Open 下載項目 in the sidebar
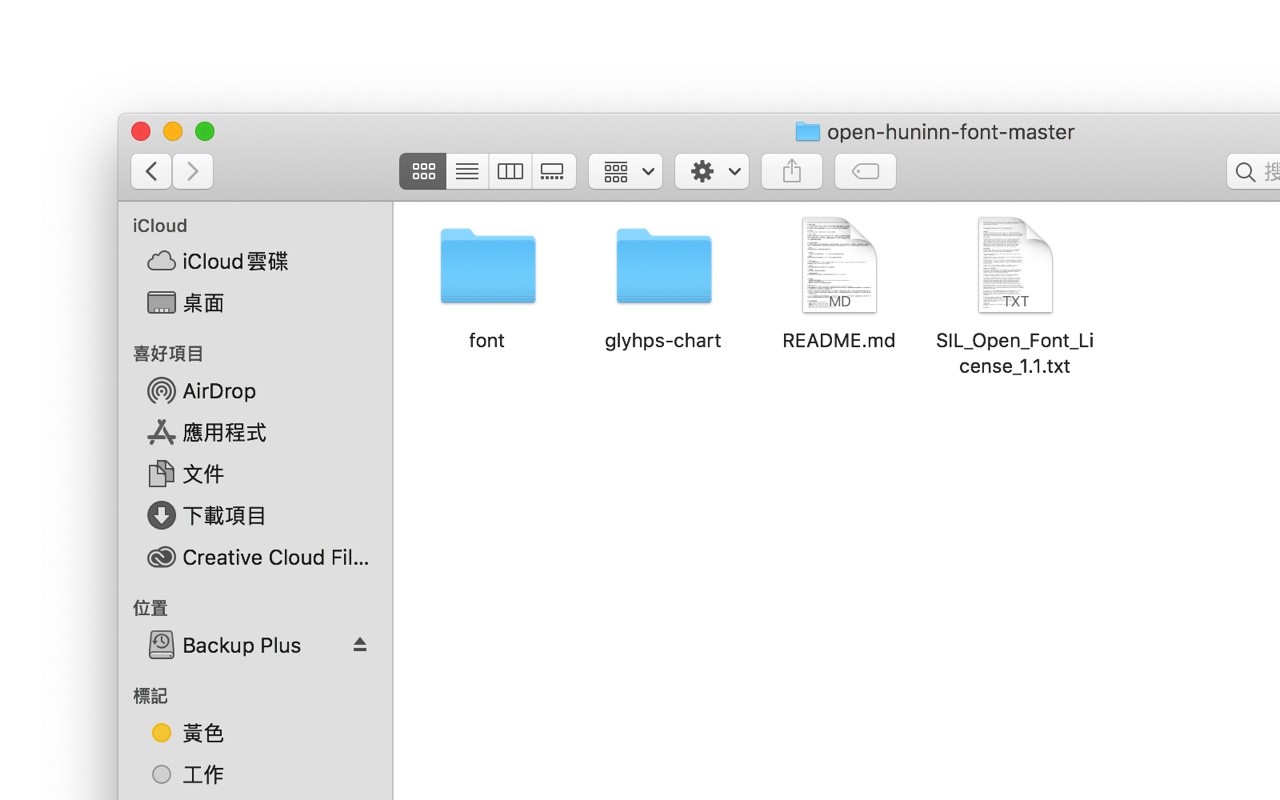This screenshot has width=1280, height=800. click(x=224, y=516)
